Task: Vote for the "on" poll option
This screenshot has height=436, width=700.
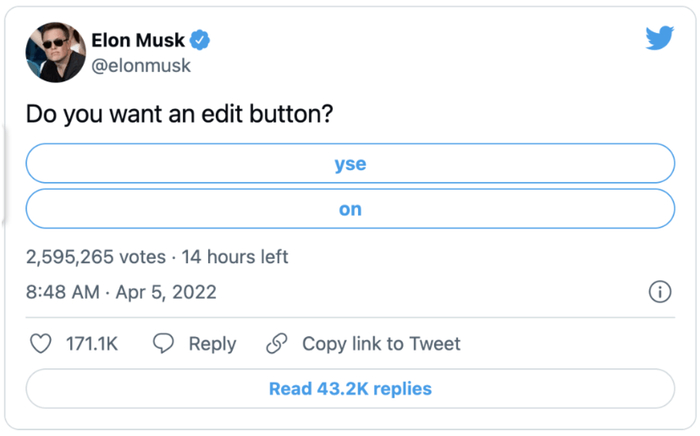Action: point(350,209)
